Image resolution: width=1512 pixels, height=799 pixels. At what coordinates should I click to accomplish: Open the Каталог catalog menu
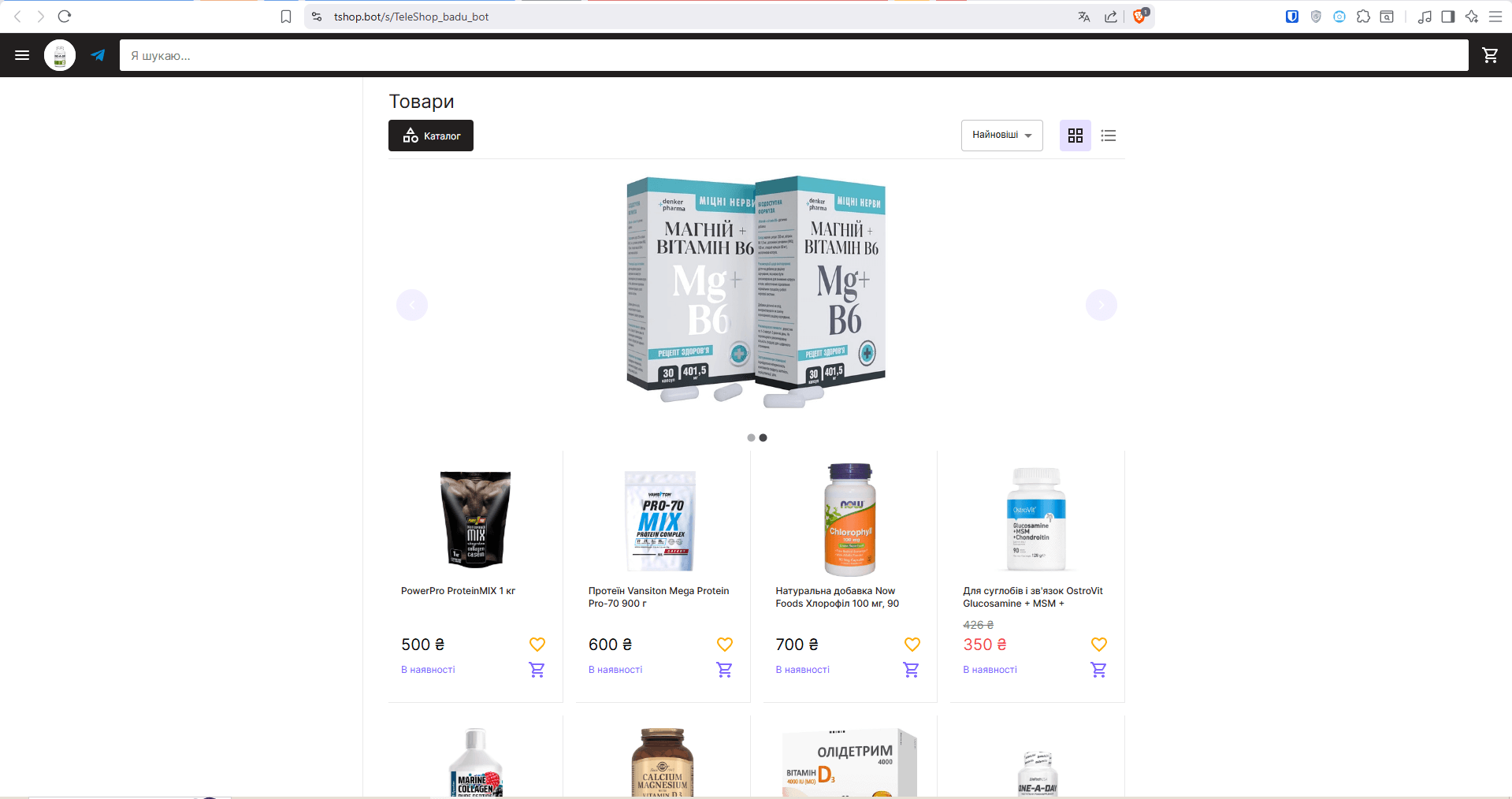pyautogui.click(x=431, y=136)
